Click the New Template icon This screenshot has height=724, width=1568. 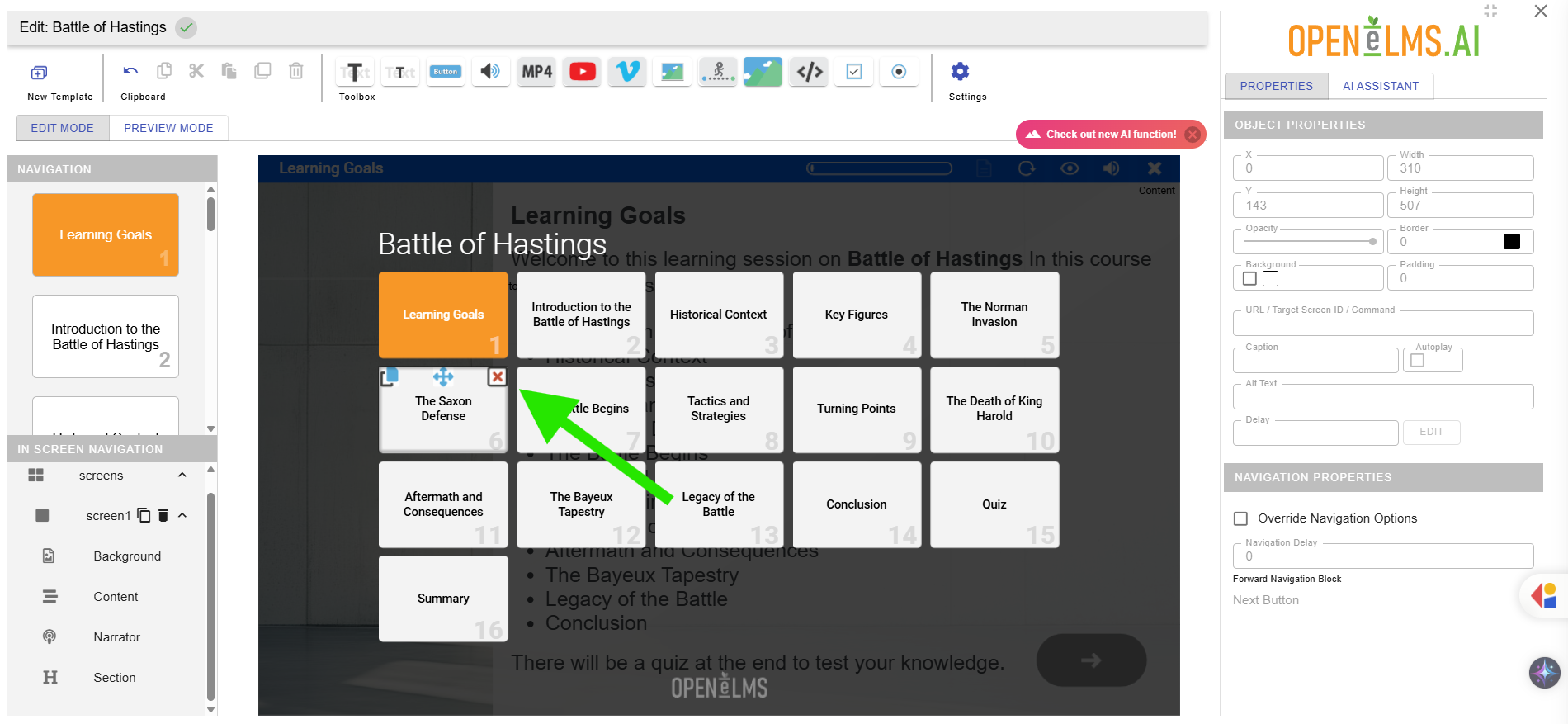click(x=39, y=73)
